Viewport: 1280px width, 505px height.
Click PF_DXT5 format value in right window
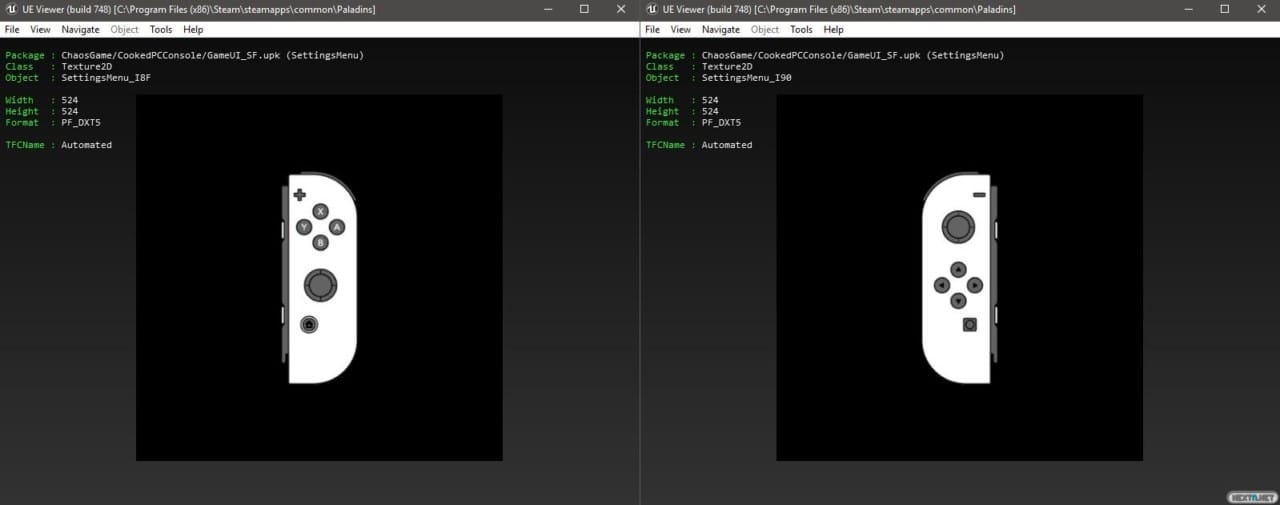[721, 122]
